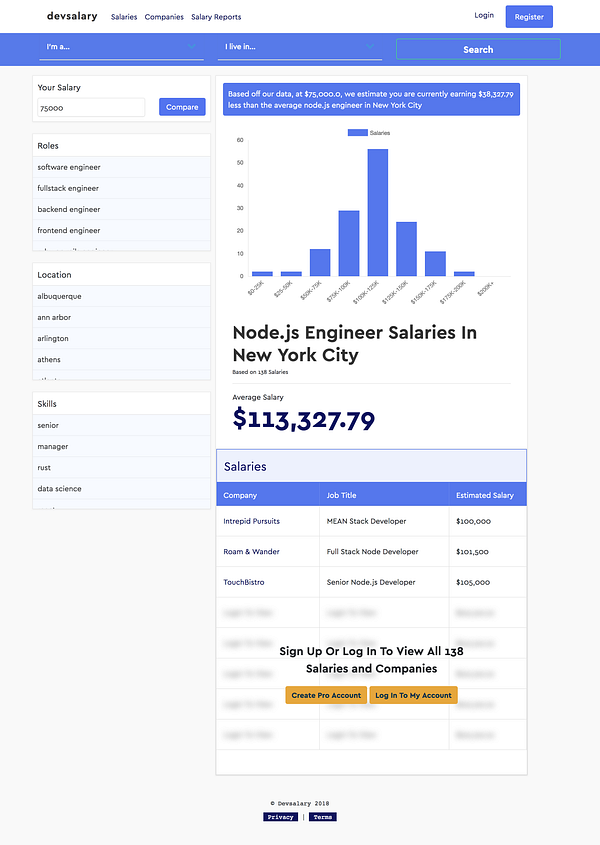Image resolution: width=600 pixels, height=845 pixels.
Task: Expand the "I live in..." dropdown
Action: coord(299,47)
